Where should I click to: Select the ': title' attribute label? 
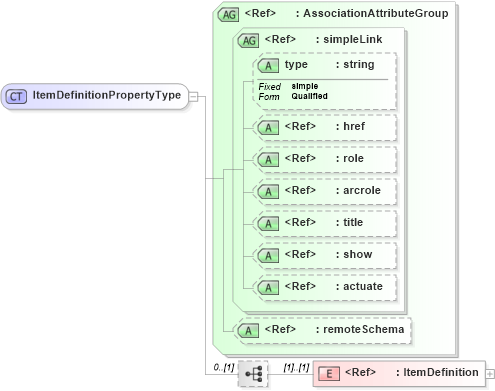pos(349,222)
